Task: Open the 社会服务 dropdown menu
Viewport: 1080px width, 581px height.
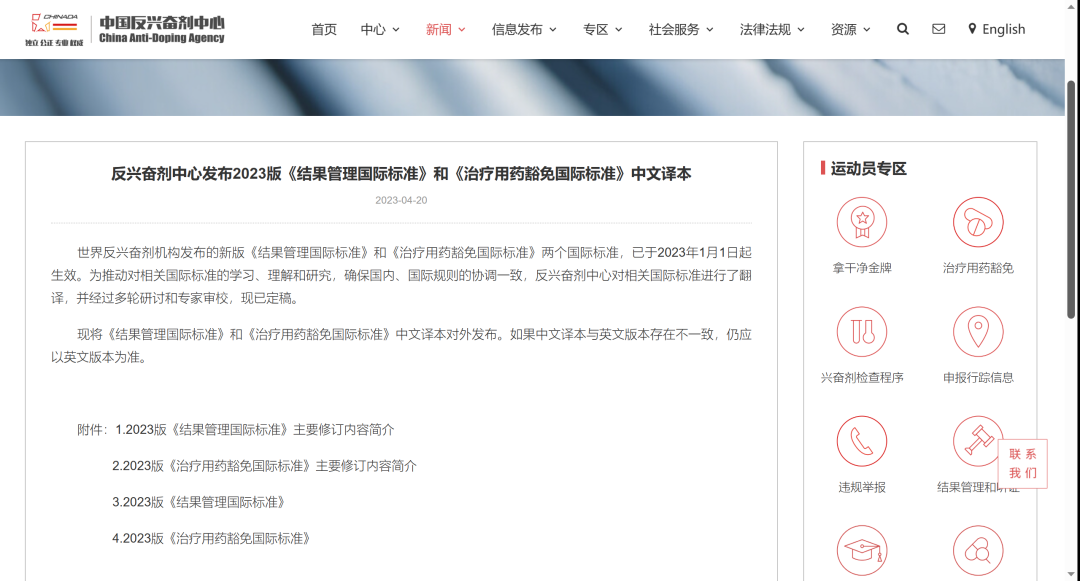Action: (x=681, y=29)
